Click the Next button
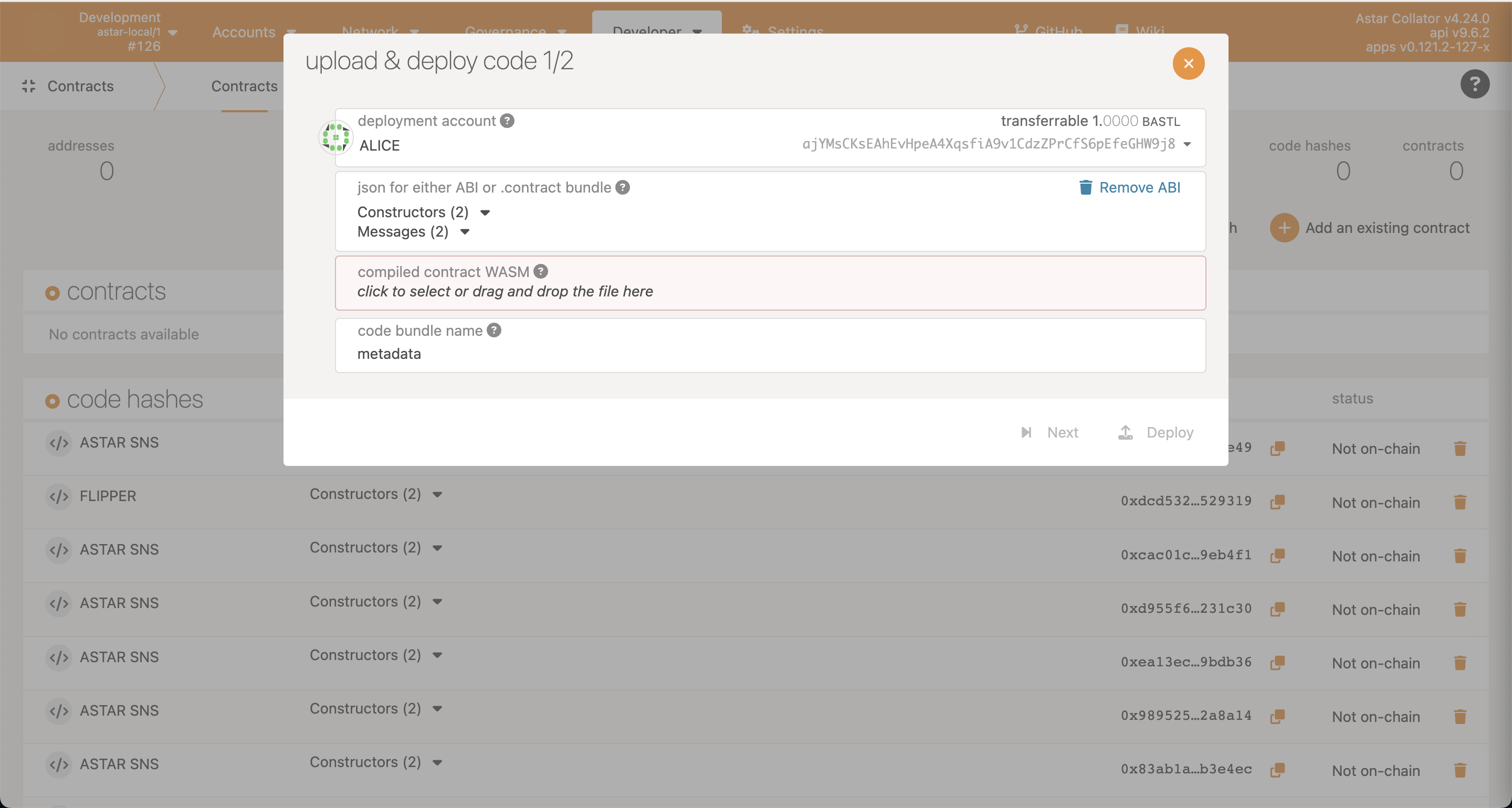 pyautogui.click(x=1049, y=433)
